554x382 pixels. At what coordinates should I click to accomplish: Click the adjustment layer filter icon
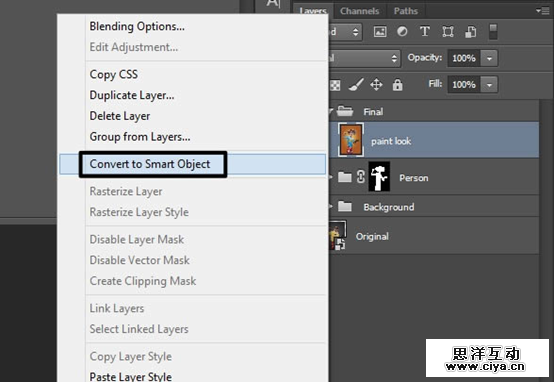pos(402,32)
